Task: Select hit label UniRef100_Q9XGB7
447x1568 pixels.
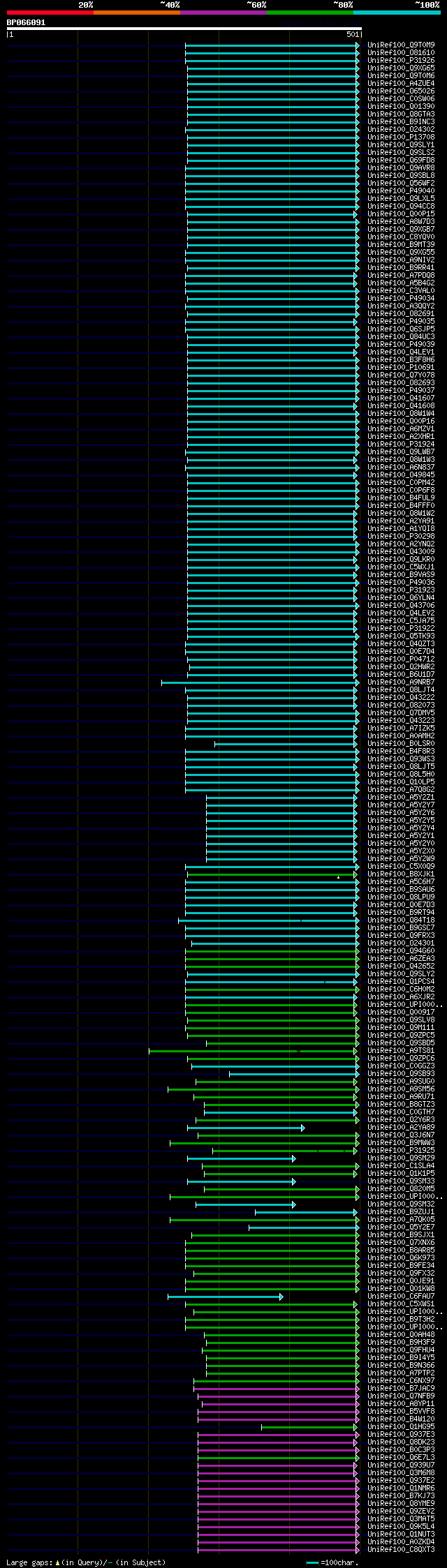Action: pyautogui.click(x=401, y=229)
